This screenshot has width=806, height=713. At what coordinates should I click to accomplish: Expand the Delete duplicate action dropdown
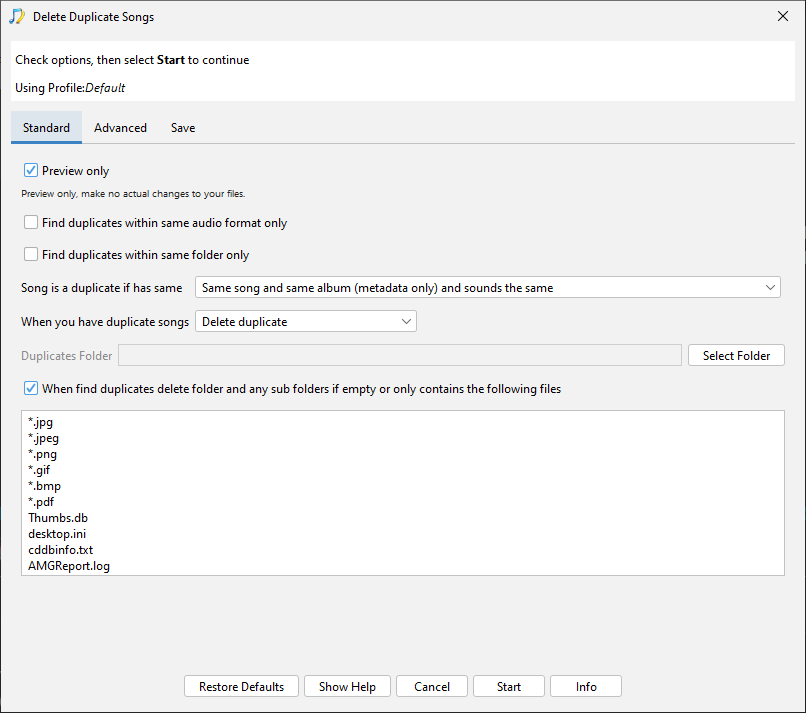pyautogui.click(x=306, y=321)
